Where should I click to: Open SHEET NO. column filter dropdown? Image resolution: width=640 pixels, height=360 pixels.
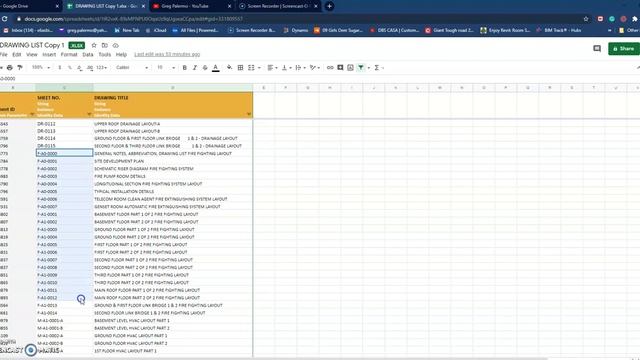(89, 115)
